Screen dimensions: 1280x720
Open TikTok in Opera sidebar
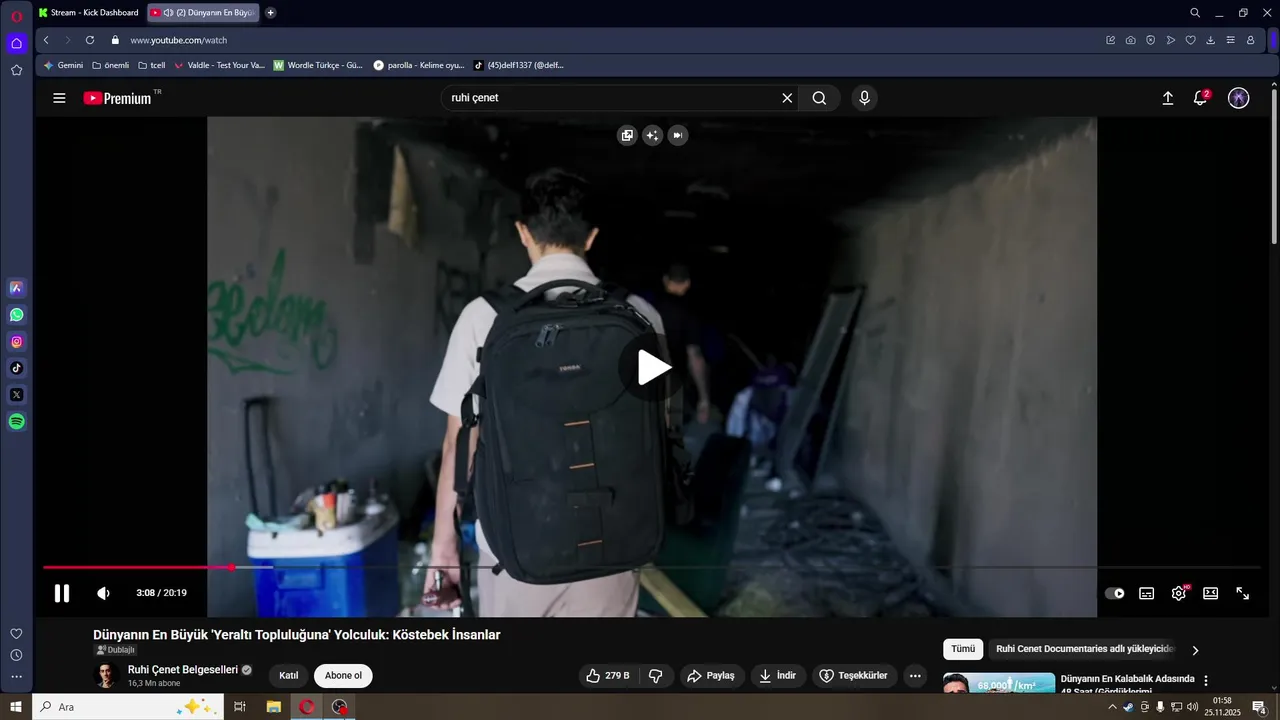click(16, 368)
